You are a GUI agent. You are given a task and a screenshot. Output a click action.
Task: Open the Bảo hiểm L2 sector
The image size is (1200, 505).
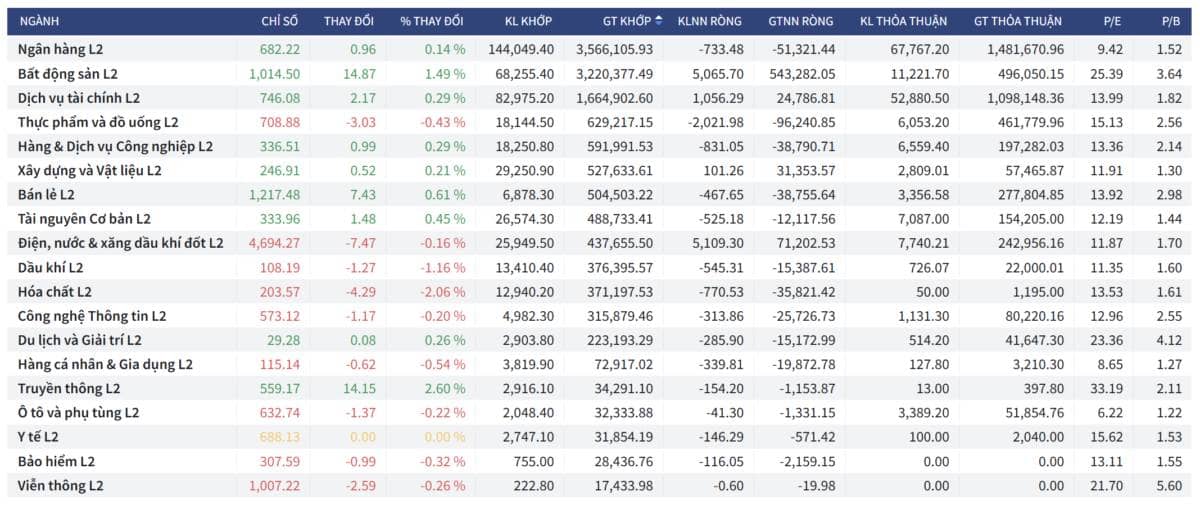56,461
